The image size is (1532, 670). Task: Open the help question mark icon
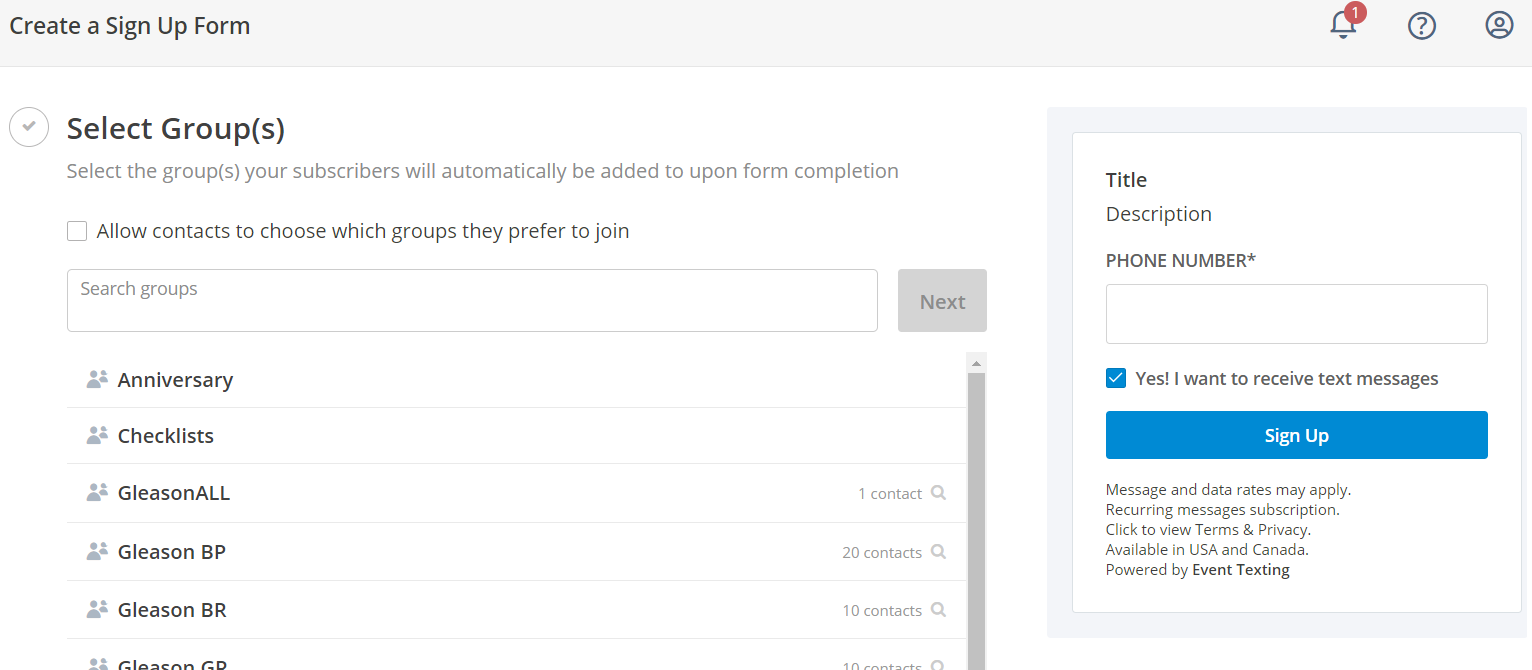[x=1422, y=25]
